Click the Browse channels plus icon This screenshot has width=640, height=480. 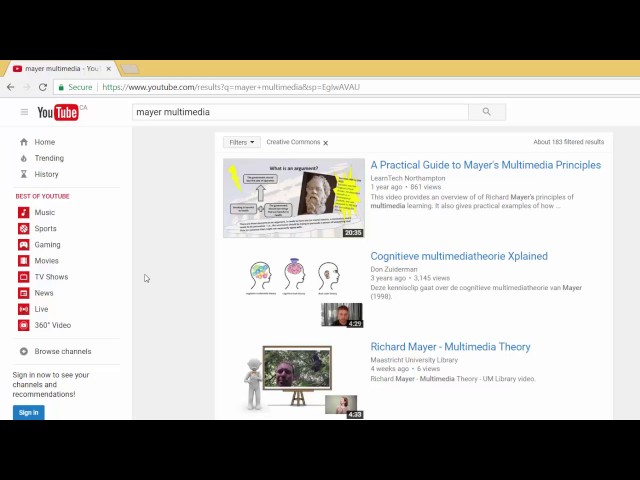[x=24, y=351]
